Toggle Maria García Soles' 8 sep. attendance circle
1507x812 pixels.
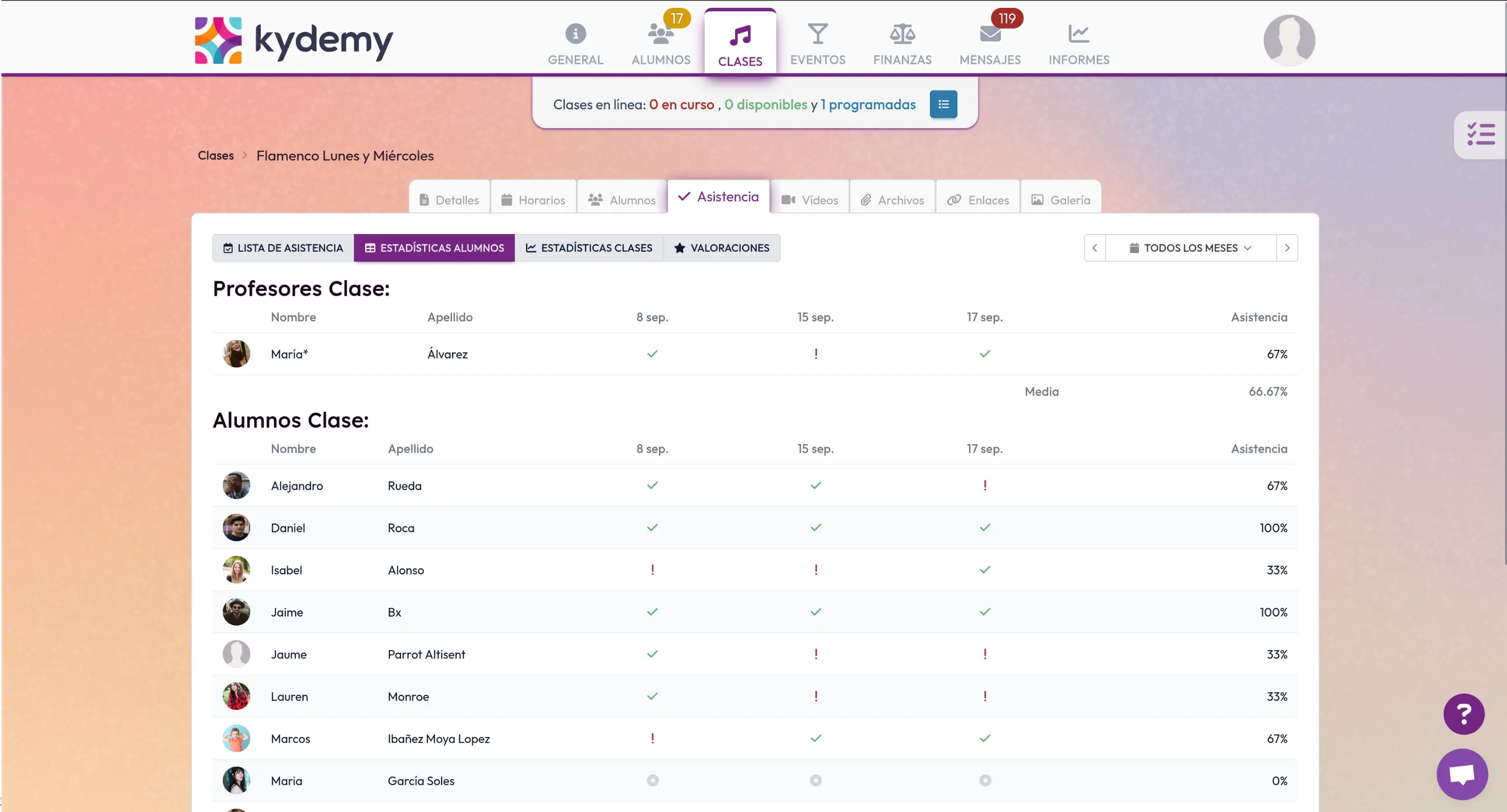point(652,781)
